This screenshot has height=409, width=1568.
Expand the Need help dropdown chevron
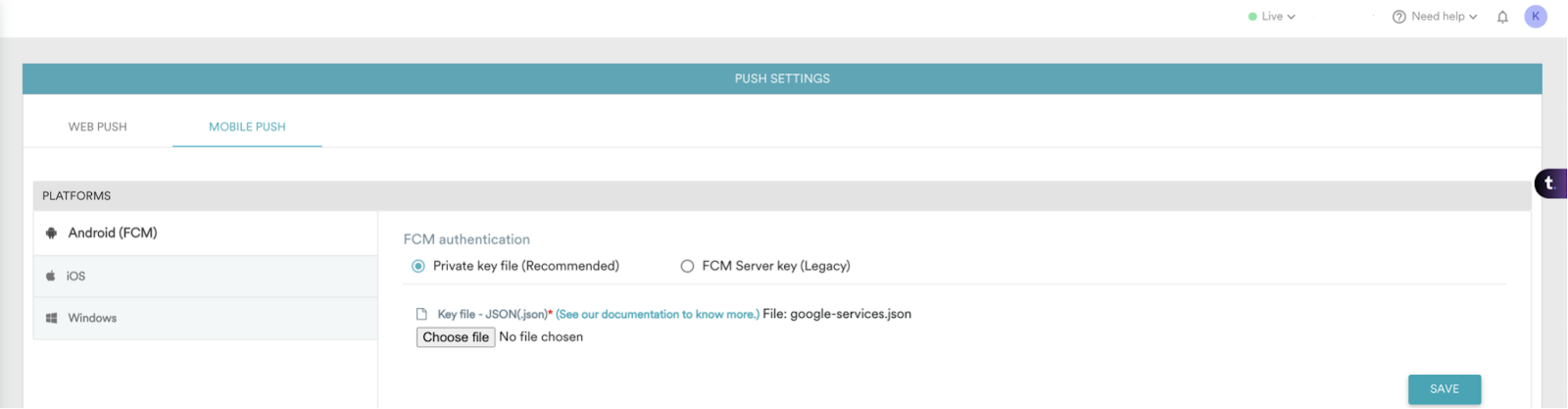[x=1473, y=17]
